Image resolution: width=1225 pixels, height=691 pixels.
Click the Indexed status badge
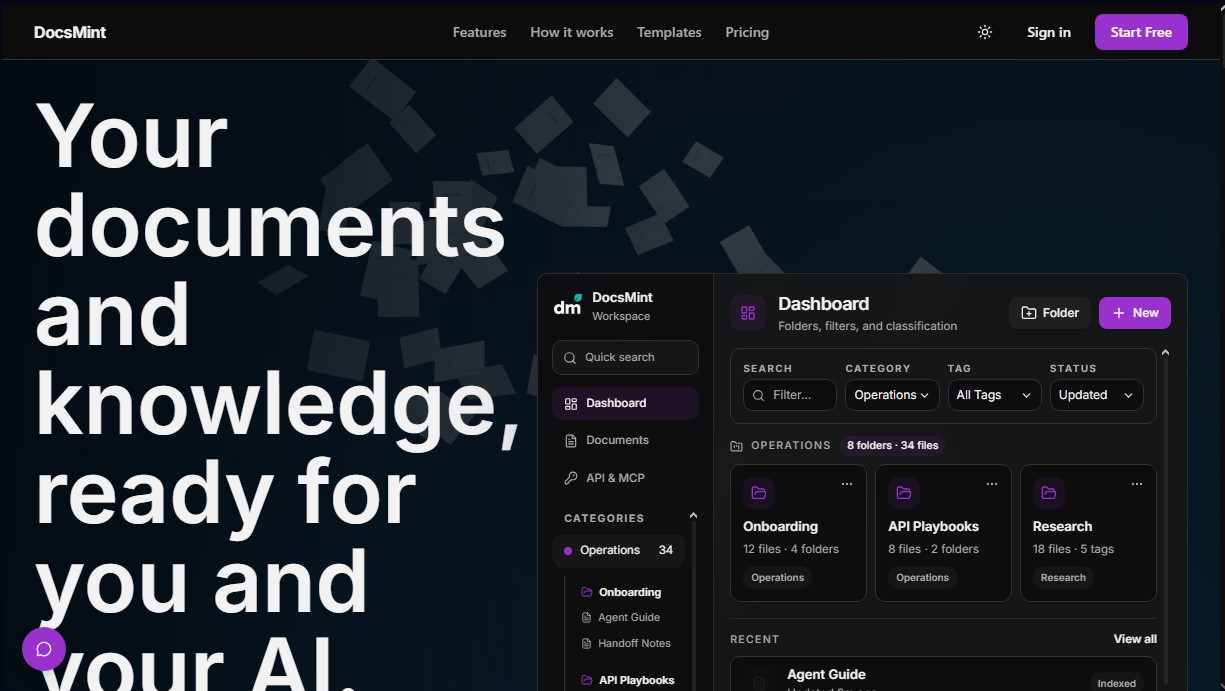pyautogui.click(x=1117, y=684)
